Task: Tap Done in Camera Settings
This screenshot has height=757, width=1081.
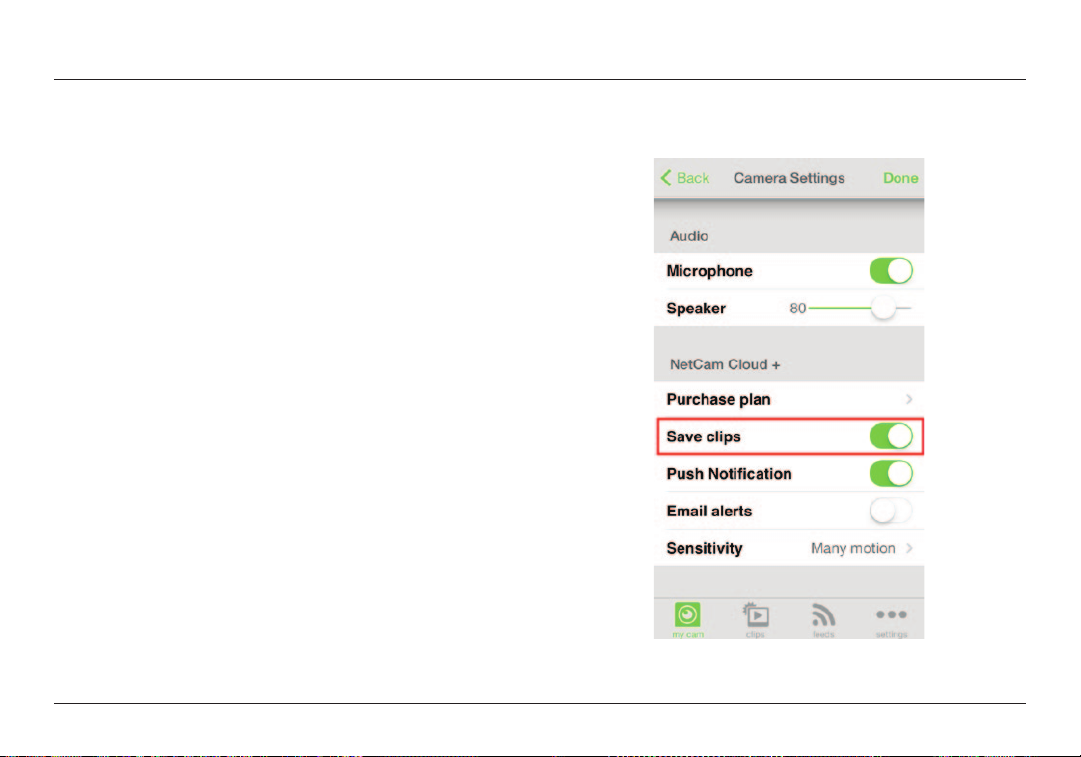Action: 900,178
